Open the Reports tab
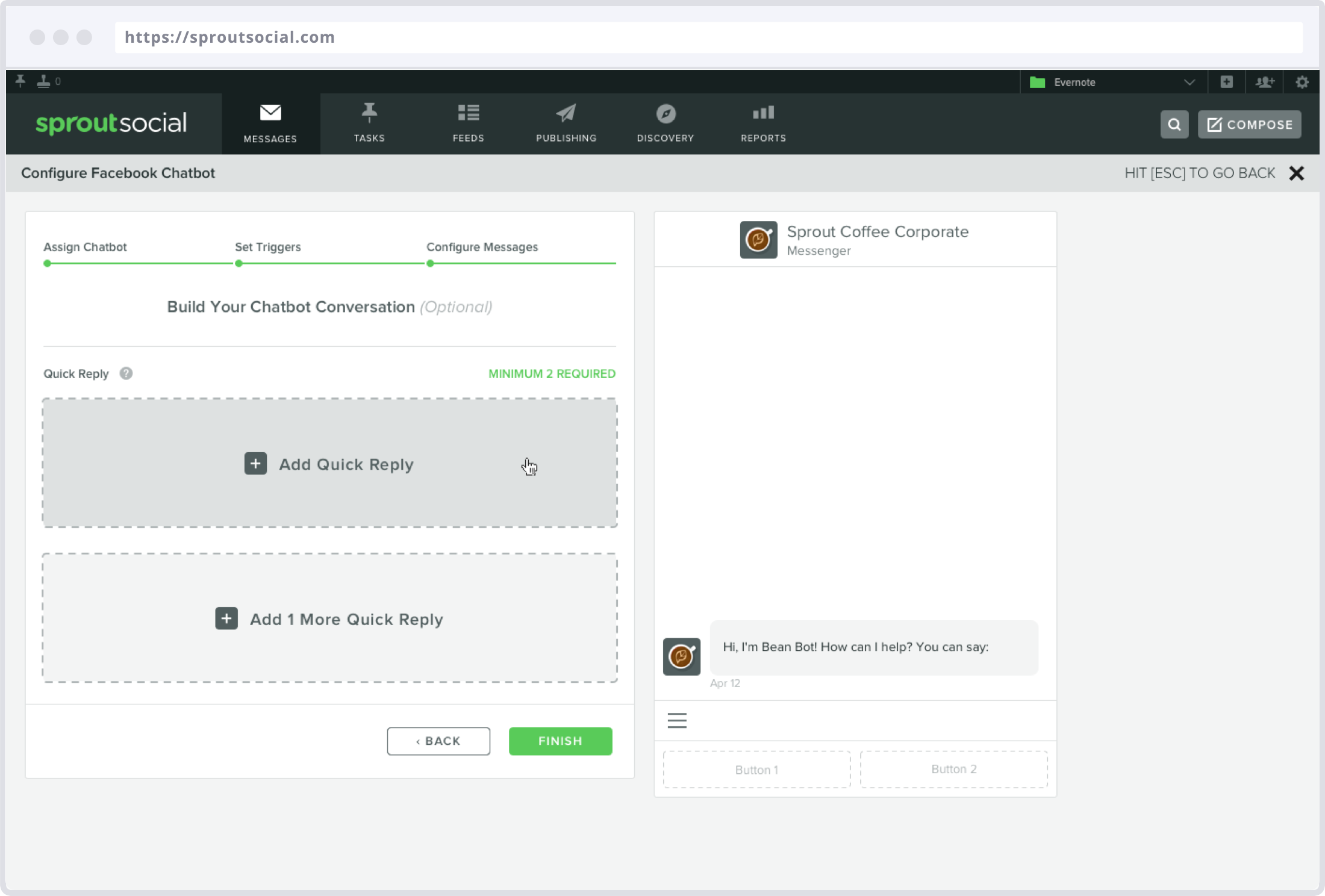This screenshot has height=896, width=1325. coord(763,124)
